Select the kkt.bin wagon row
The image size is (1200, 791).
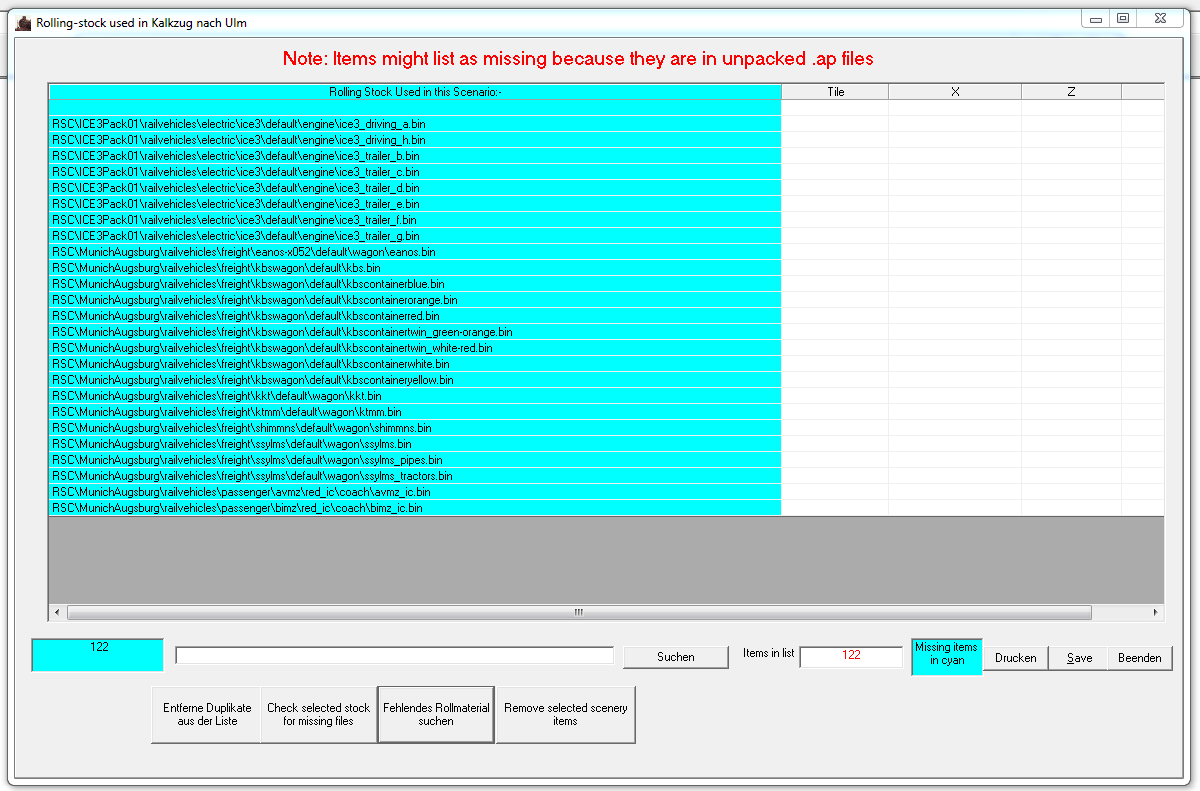415,396
